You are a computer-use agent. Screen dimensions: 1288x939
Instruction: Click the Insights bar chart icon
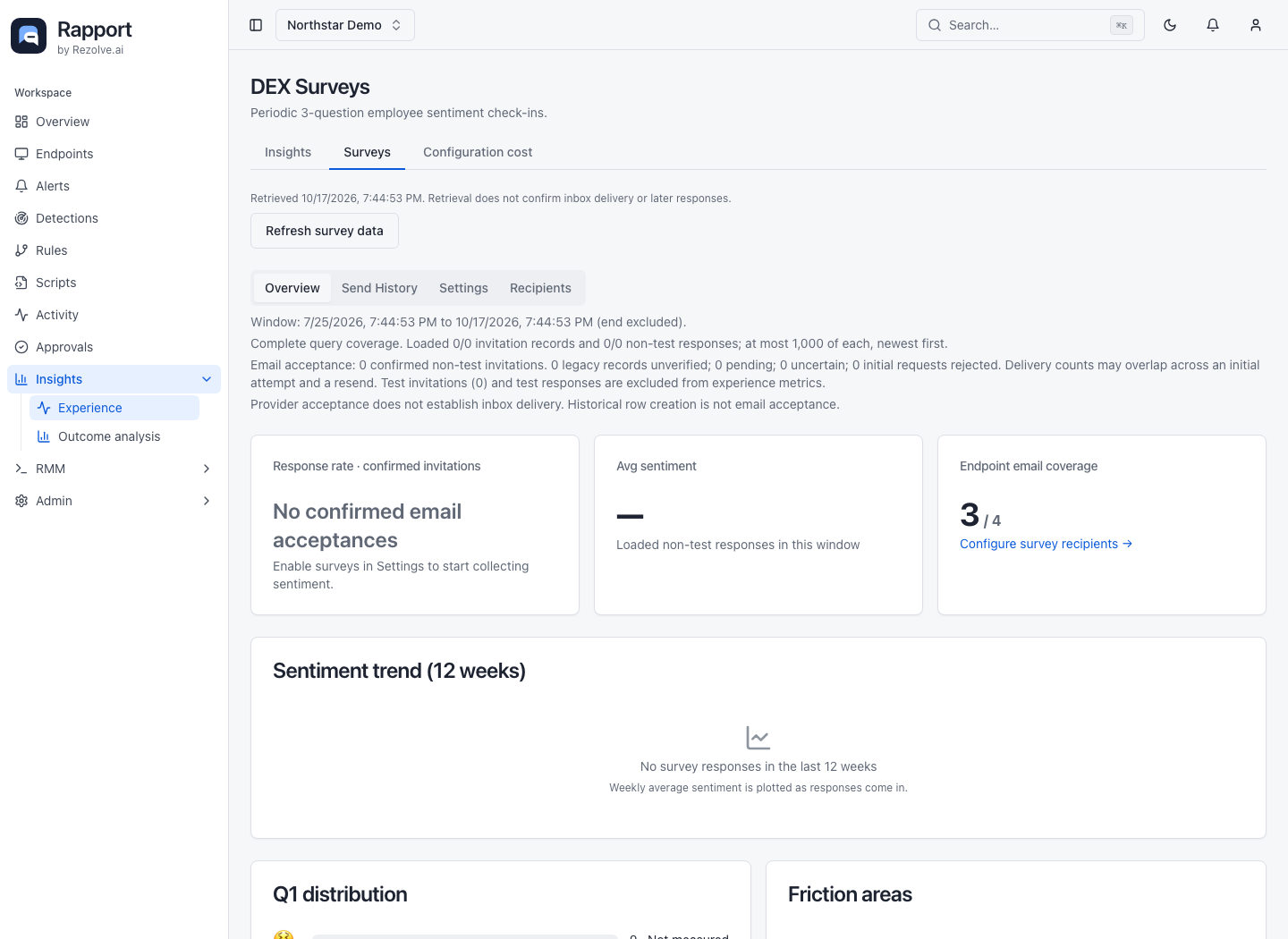click(21, 379)
